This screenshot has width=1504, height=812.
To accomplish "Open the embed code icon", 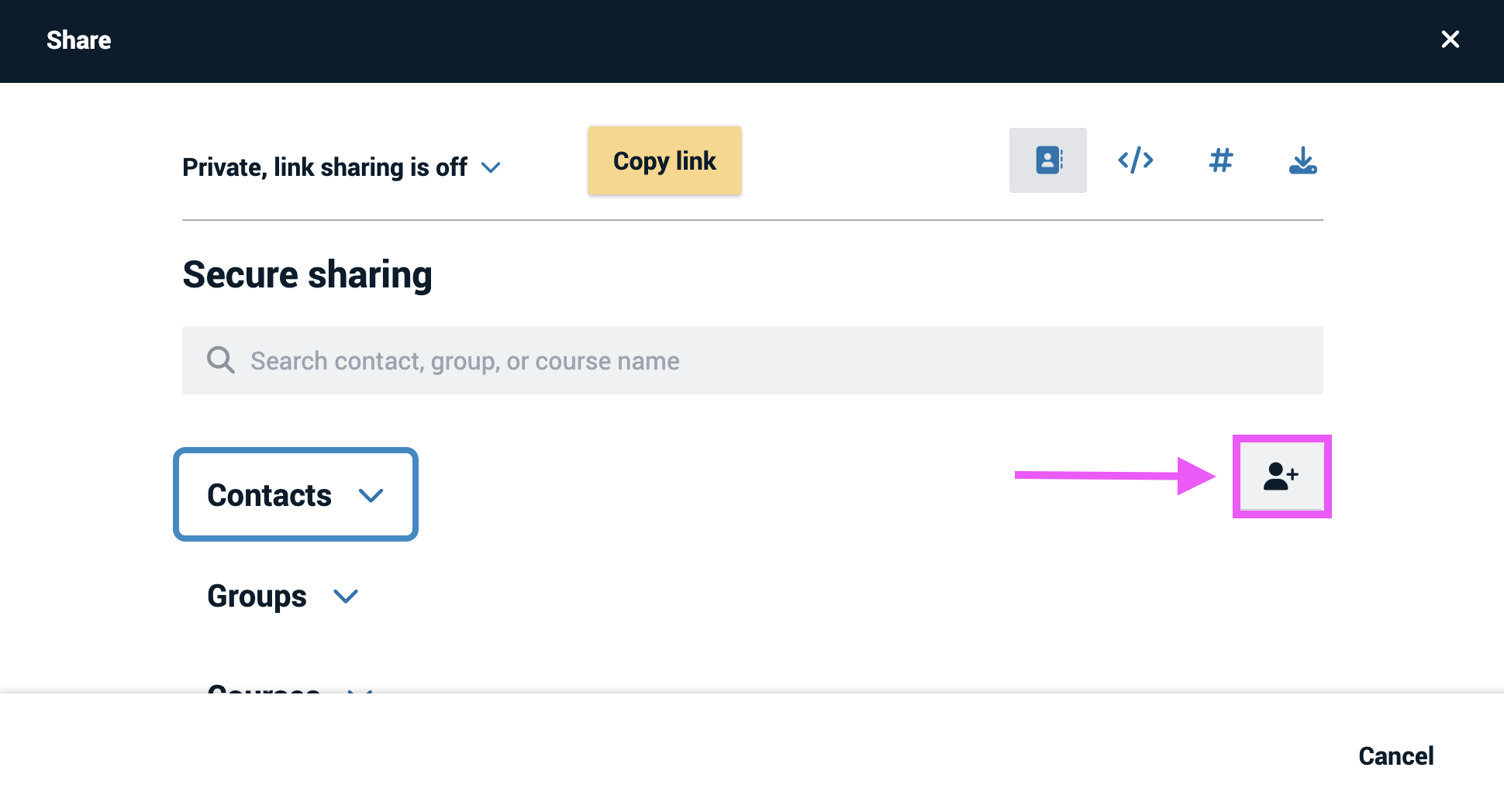I will tap(1136, 160).
